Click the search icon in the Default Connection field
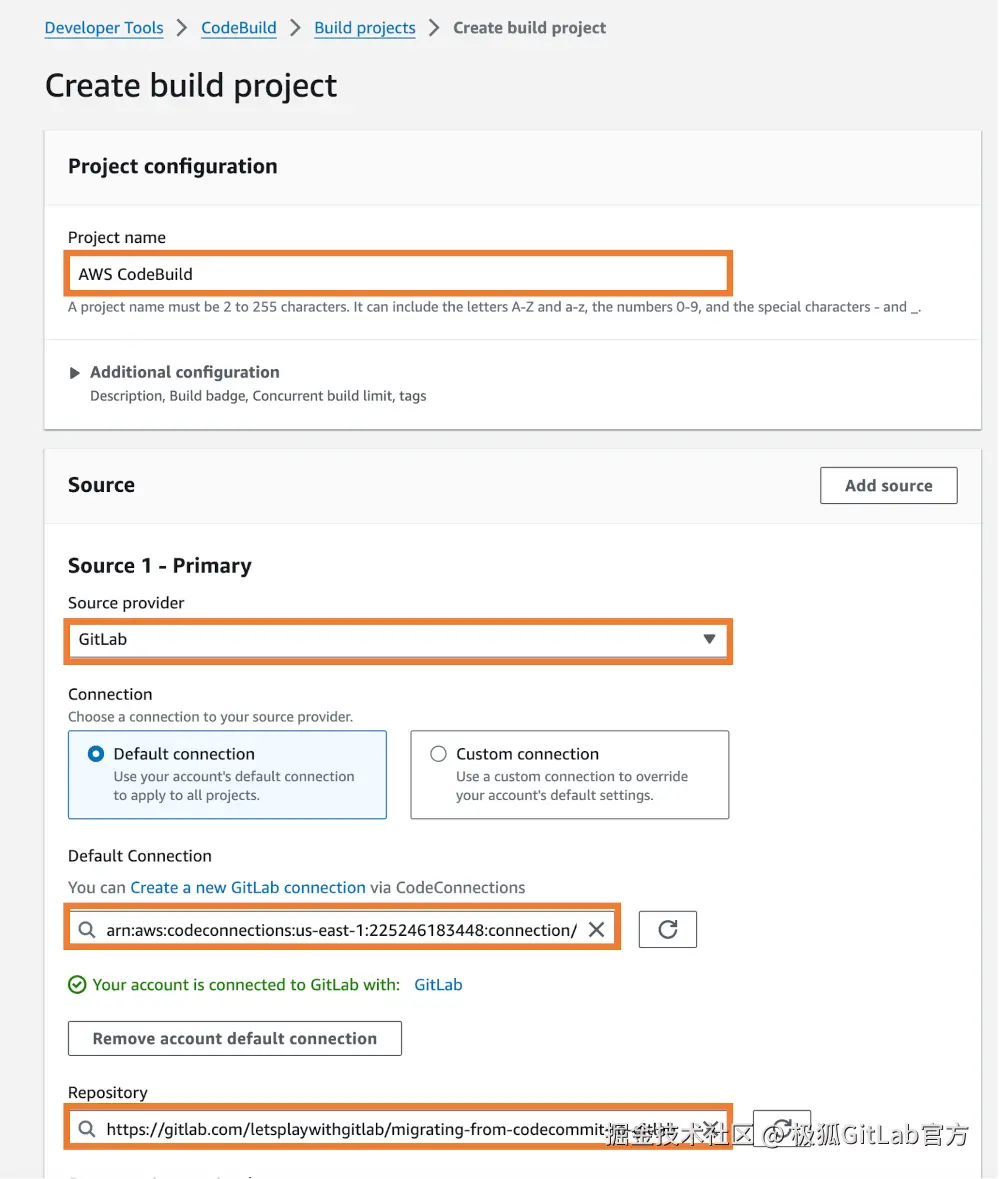The height and width of the screenshot is (1179, 1000). point(87,930)
